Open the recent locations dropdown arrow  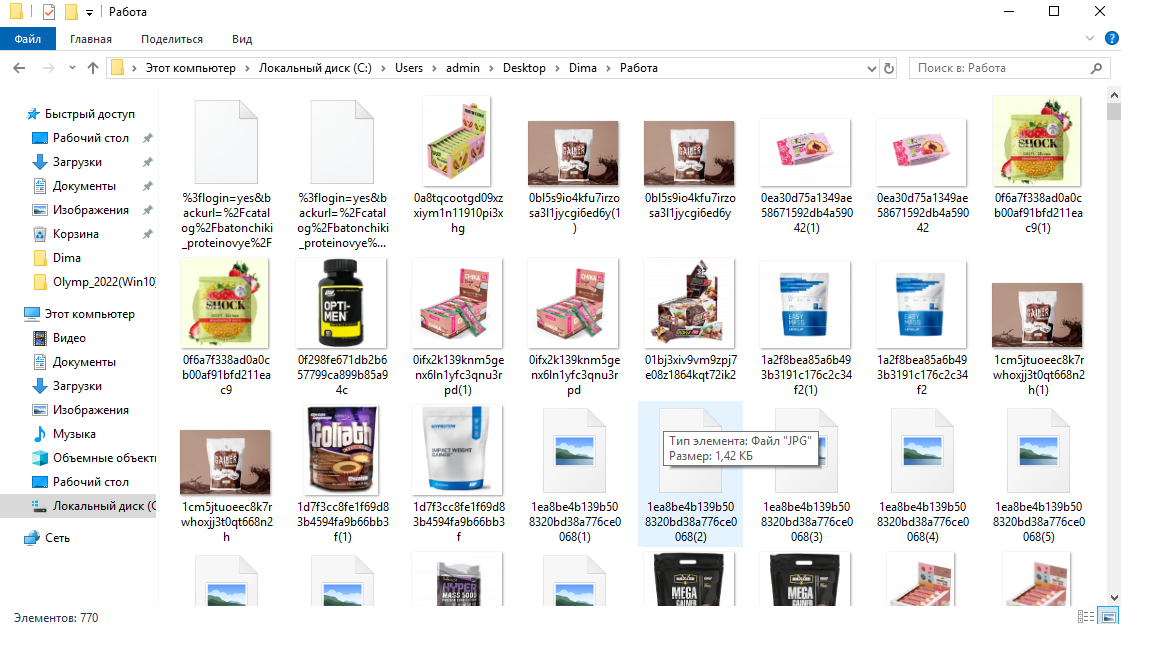pyautogui.click(x=72, y=68)
